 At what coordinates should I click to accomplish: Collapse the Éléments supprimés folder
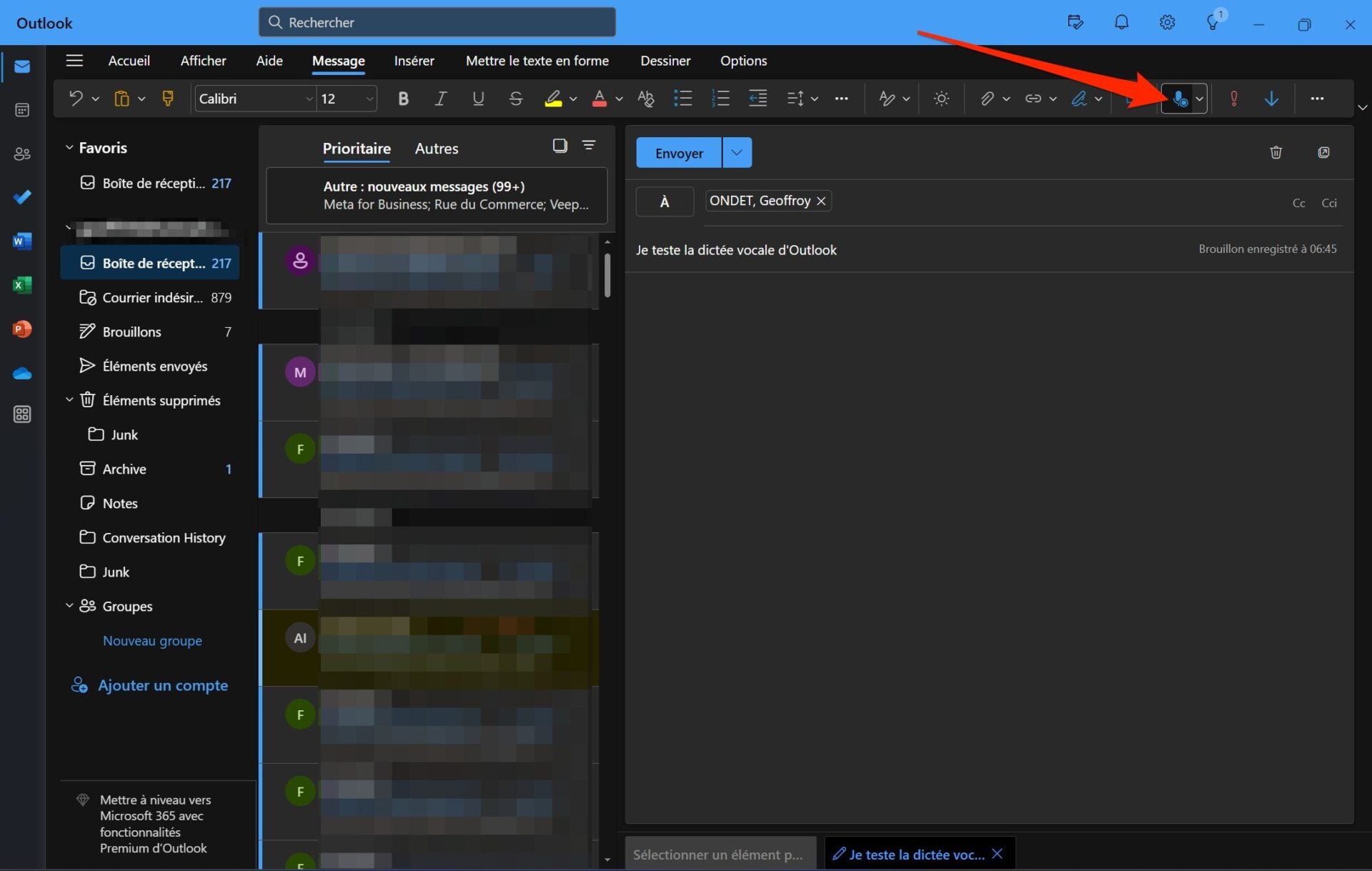pyautogui.click(x=69, y=399)
